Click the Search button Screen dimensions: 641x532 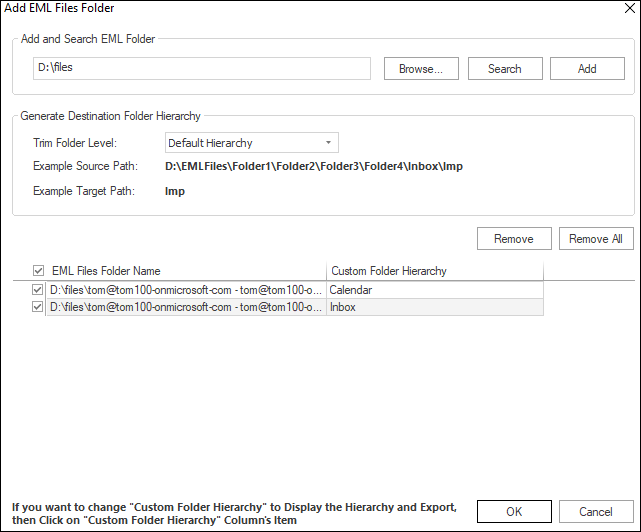pyautogui.click(x=505, y=69)
